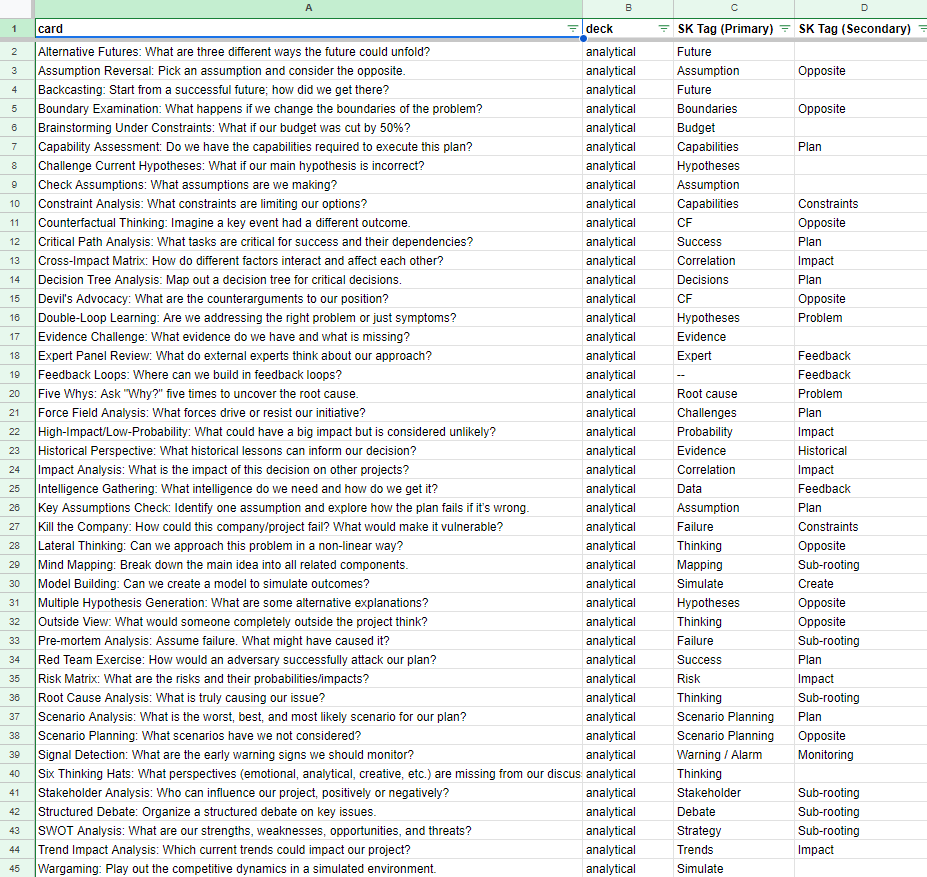Click the 'card' header cell
Image resolution: width=927 pixels, height=877 pixels.
[309, 28]
